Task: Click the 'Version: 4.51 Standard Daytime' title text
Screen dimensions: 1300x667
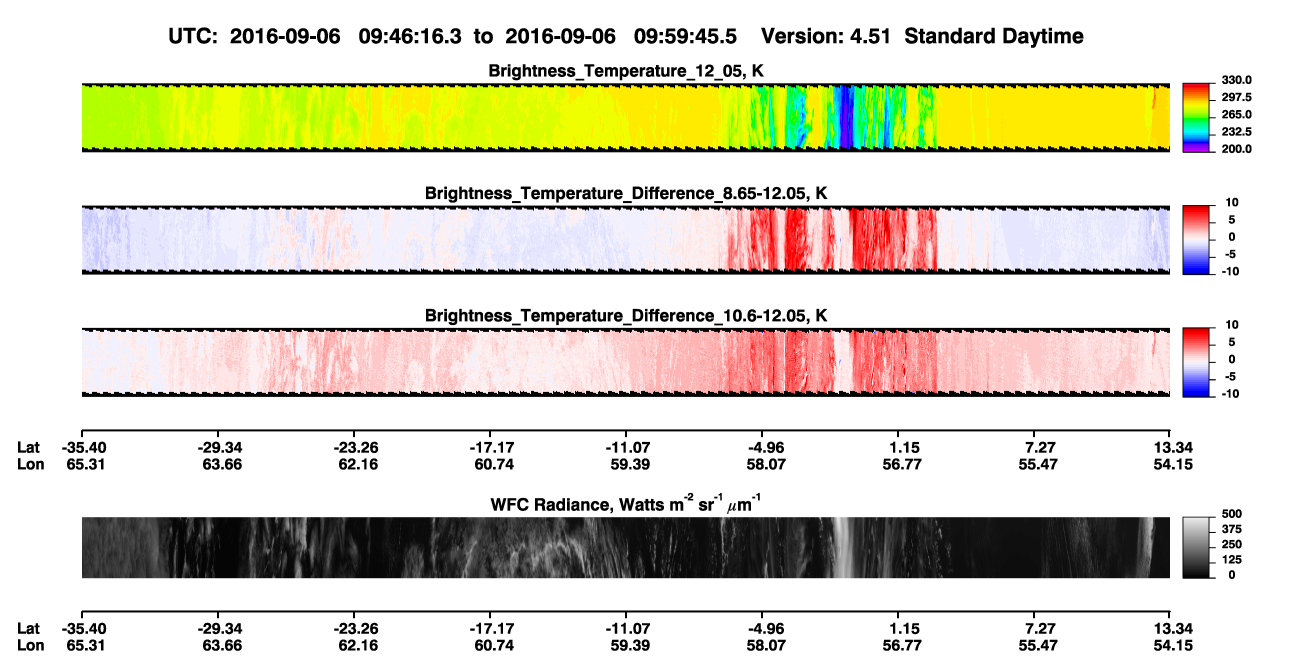Action: pyautogui.click(x=922, y=36)
